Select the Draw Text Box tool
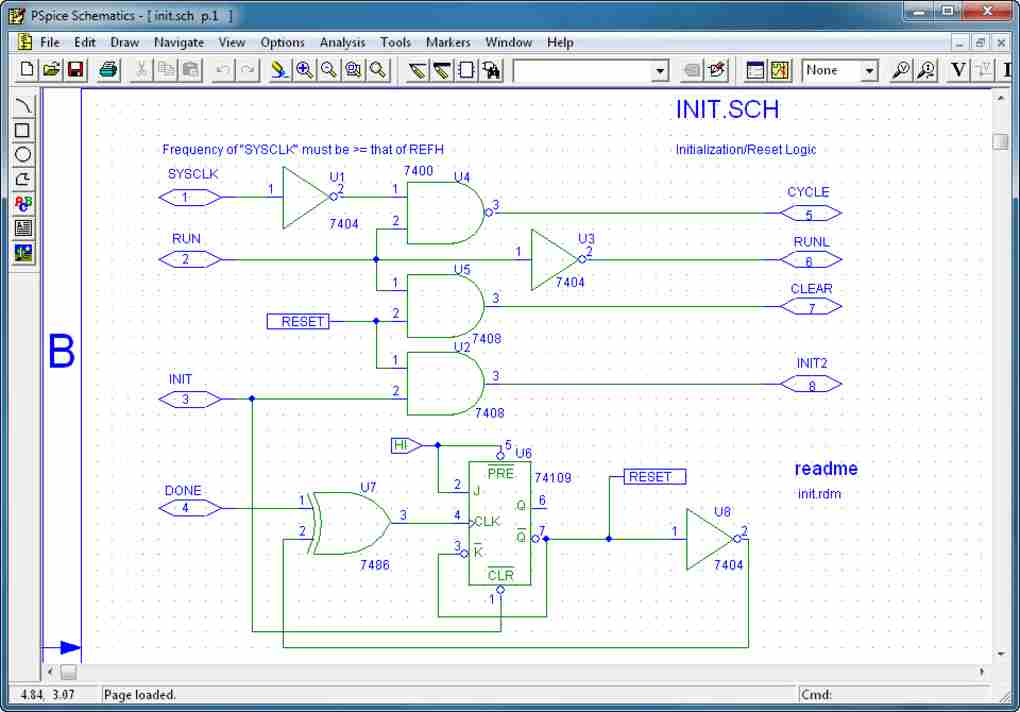 pyautogui.click(x=23, y=228)
